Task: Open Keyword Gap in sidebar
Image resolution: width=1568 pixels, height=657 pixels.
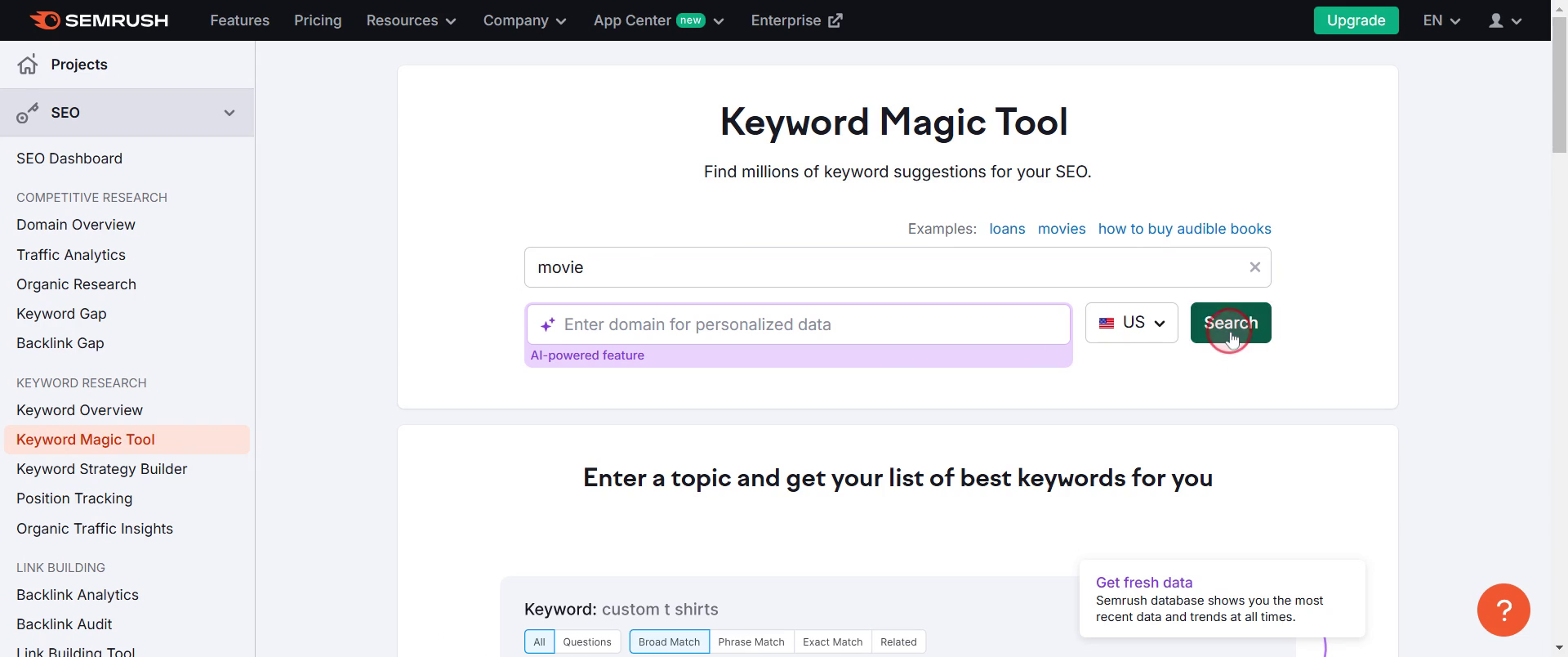Action: point(61,314)
